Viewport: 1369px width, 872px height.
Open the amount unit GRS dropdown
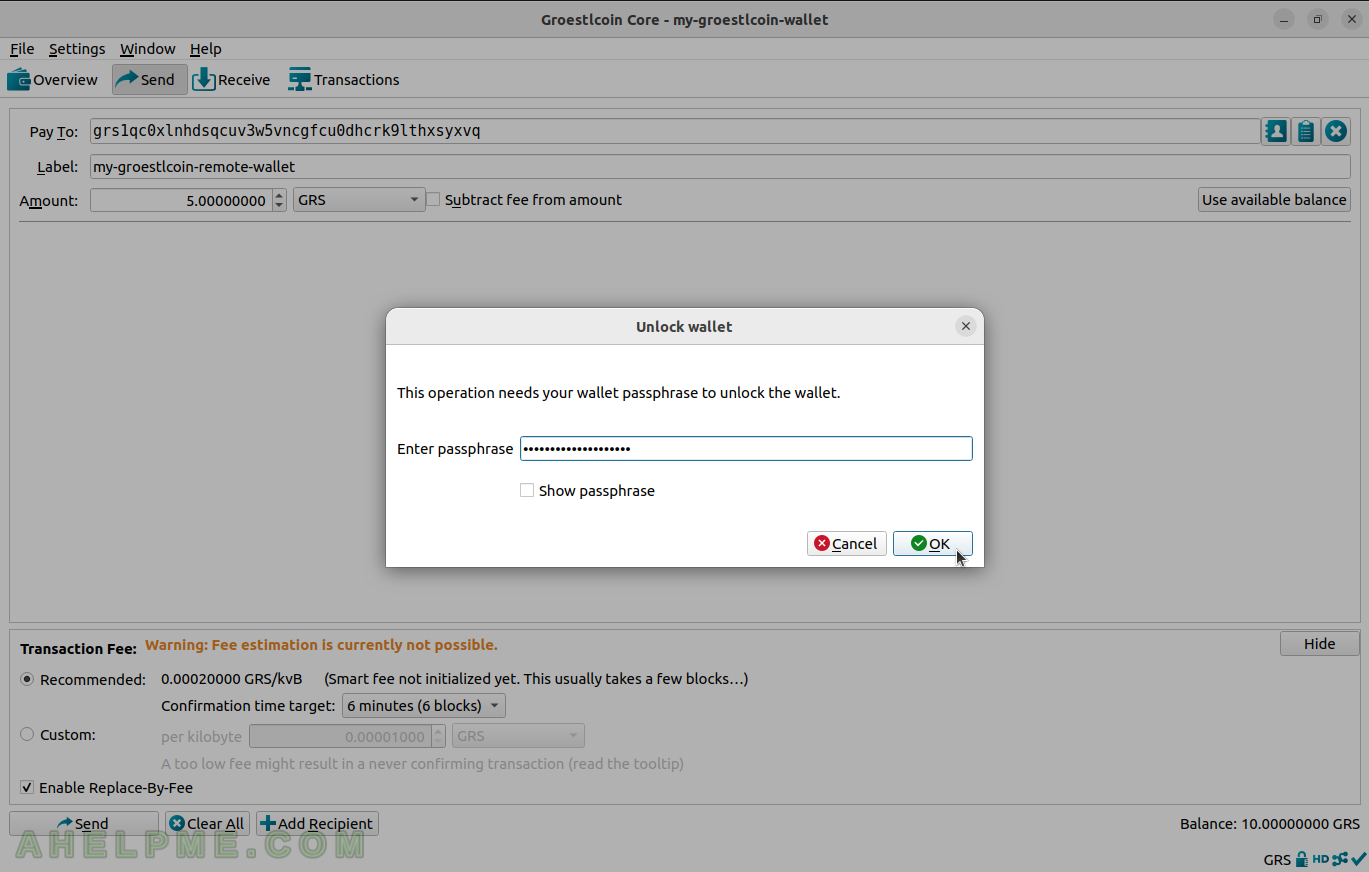click(x=359, y=200)
